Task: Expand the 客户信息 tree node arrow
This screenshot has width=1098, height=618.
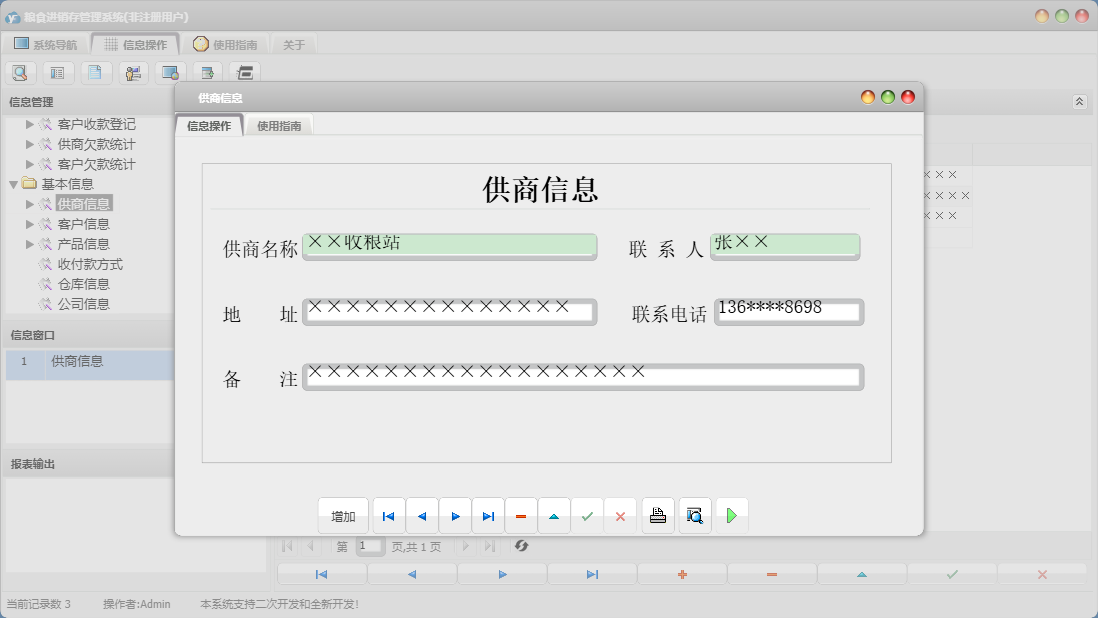Action: point(30,224)
